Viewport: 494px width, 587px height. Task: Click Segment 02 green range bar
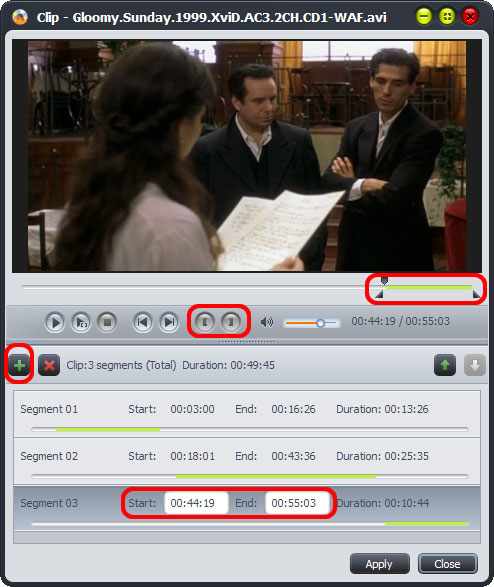pos(276,477)
